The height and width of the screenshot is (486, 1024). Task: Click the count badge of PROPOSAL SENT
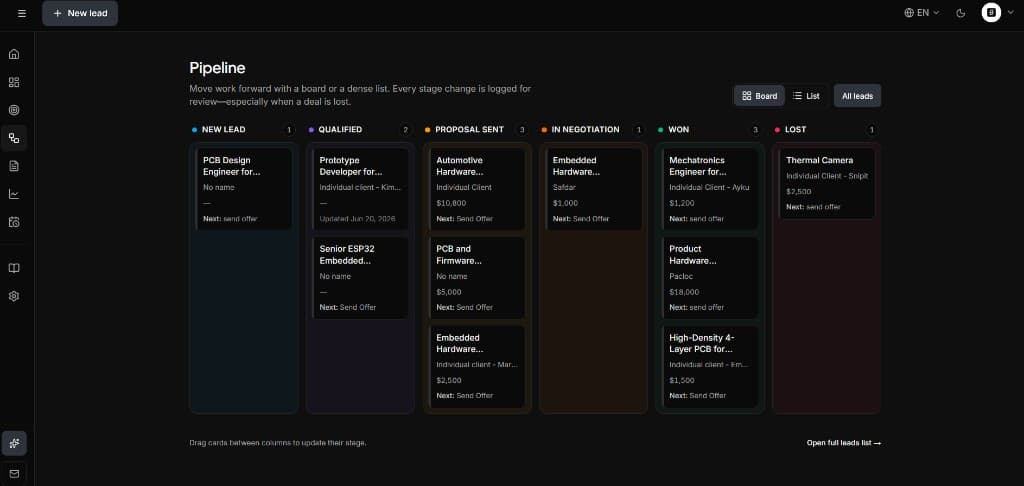click(x=522, y=130)
